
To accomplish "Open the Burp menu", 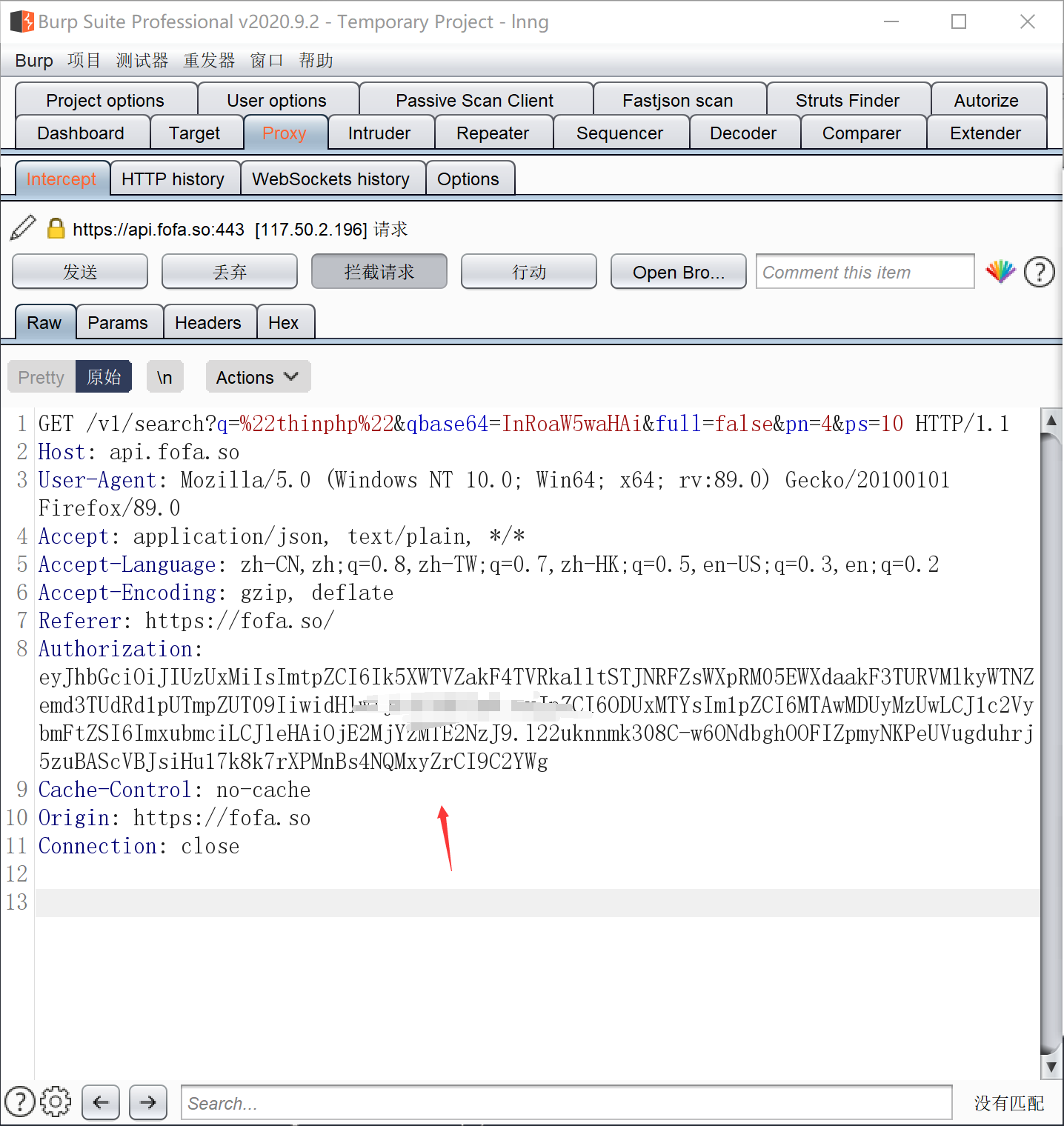I will click(x=34, y=61).
